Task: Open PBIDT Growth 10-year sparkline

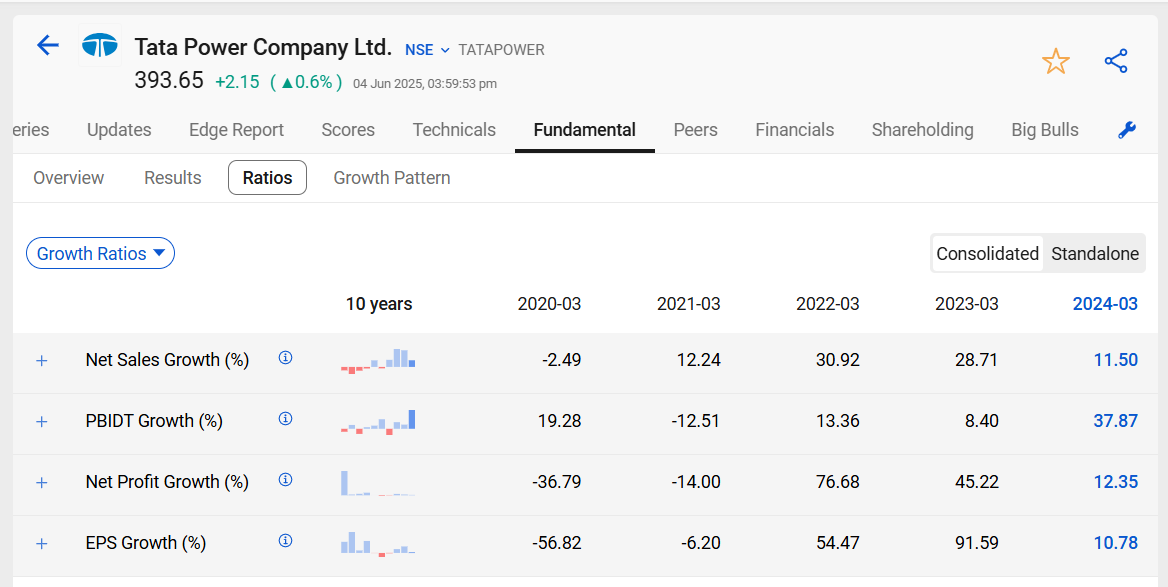Action: (x=378, y=422)
